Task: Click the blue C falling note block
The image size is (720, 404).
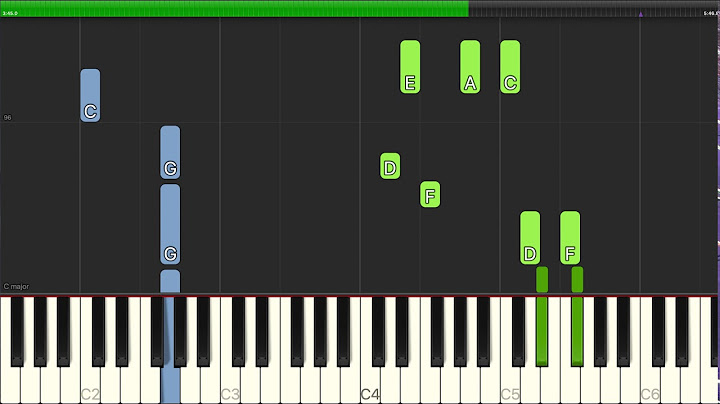Action: (90, 95)
